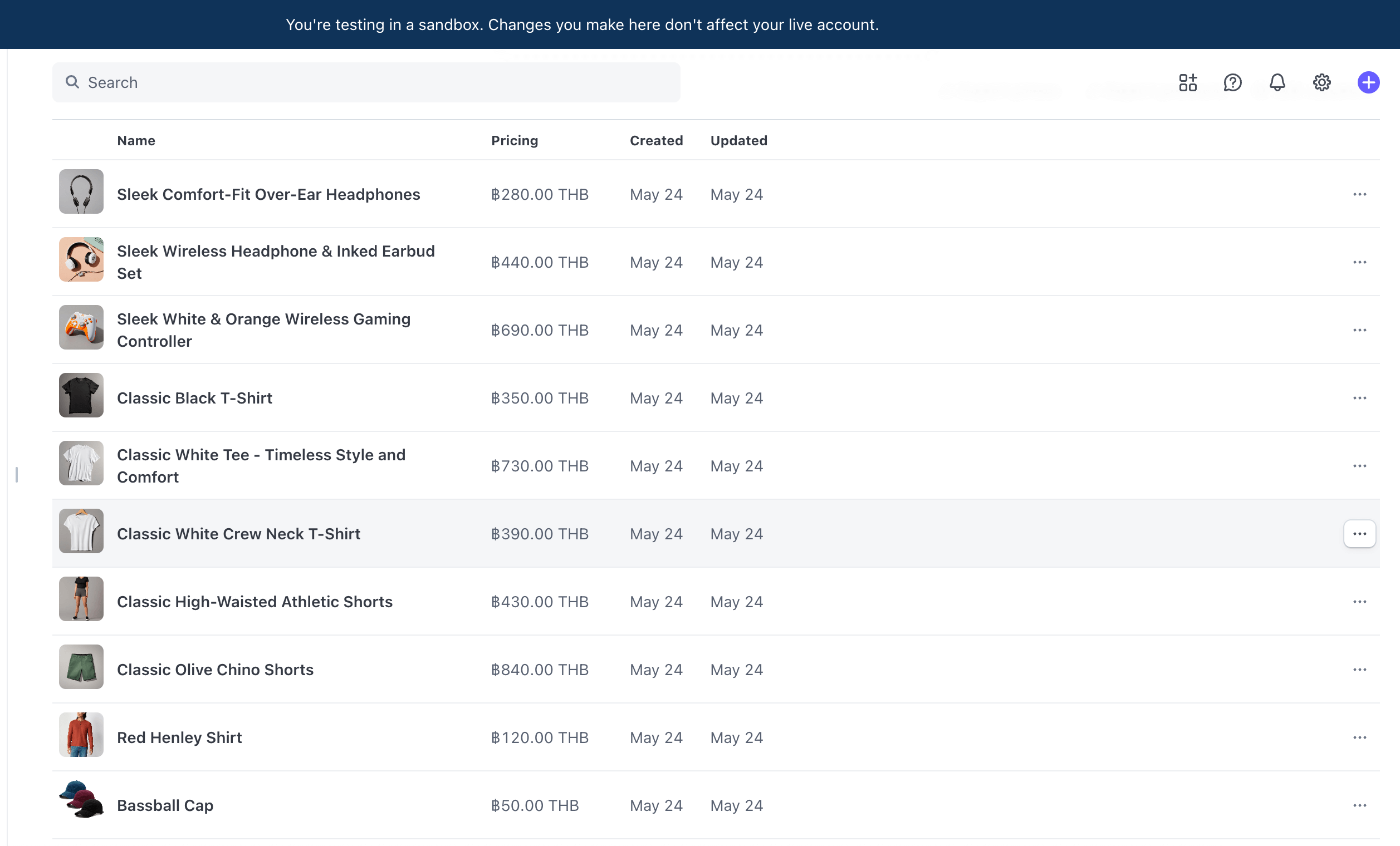Open the apps grid icon
The height and width of the screenshot is (846, 1400).
click(x=1187, y=83)
